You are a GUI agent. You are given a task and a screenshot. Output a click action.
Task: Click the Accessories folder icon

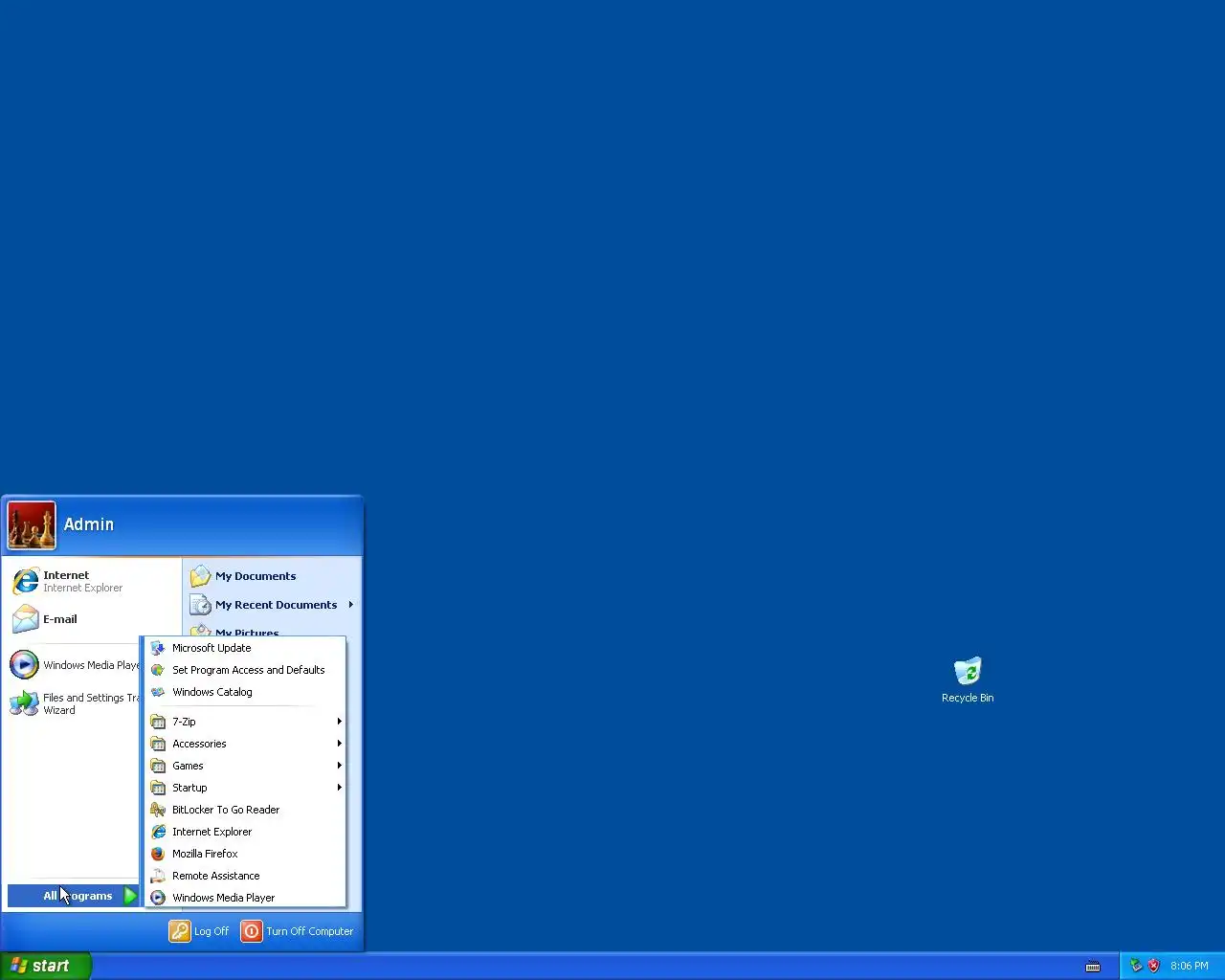click(x=158, y=744)
